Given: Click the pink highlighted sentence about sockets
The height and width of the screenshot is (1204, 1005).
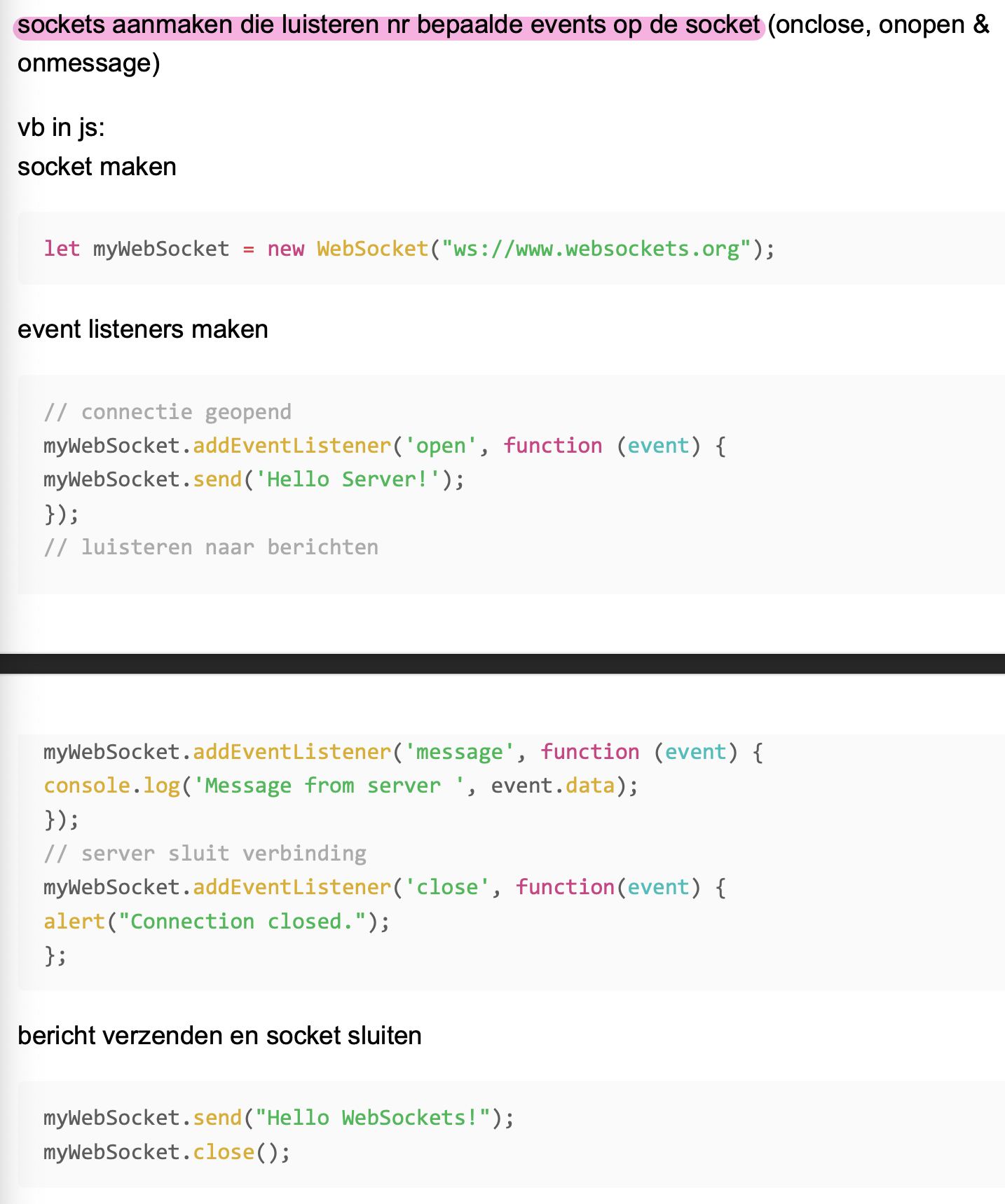Looking at the screenshot, I should tap(388, 25).
